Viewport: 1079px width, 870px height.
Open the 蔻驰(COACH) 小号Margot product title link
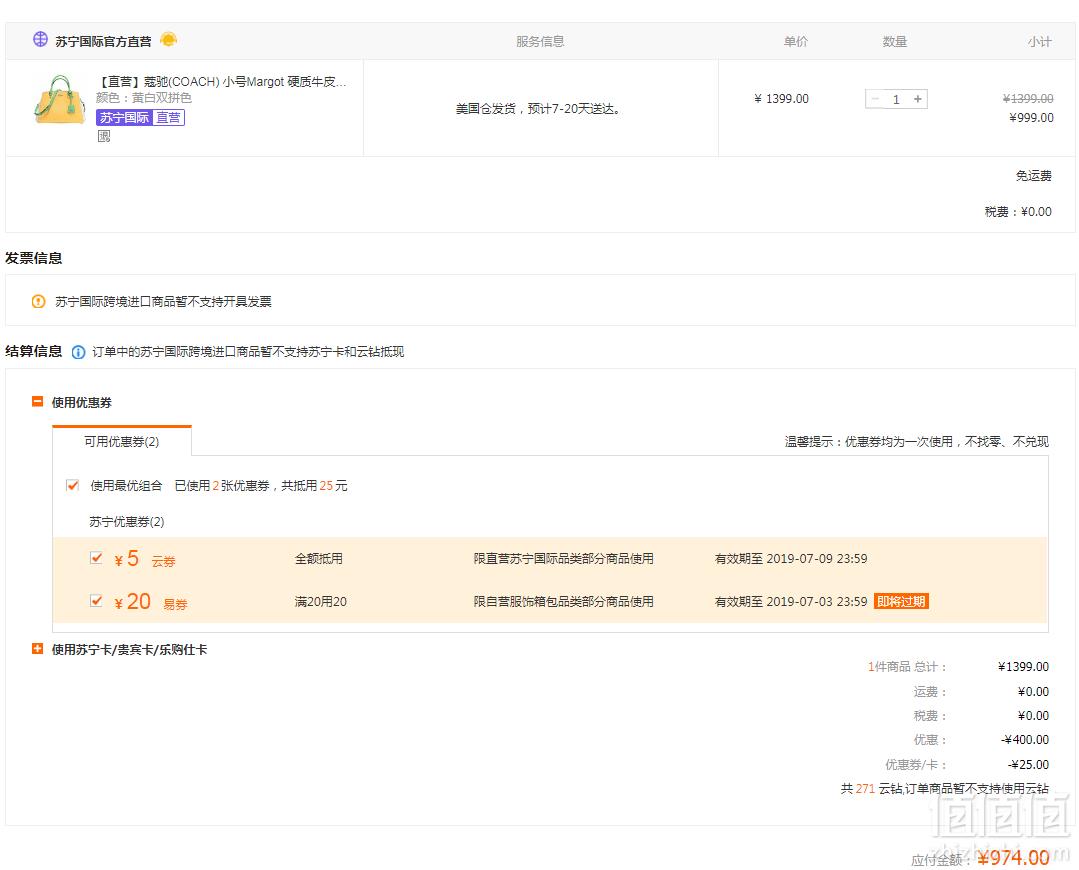(x=222, y=82)
